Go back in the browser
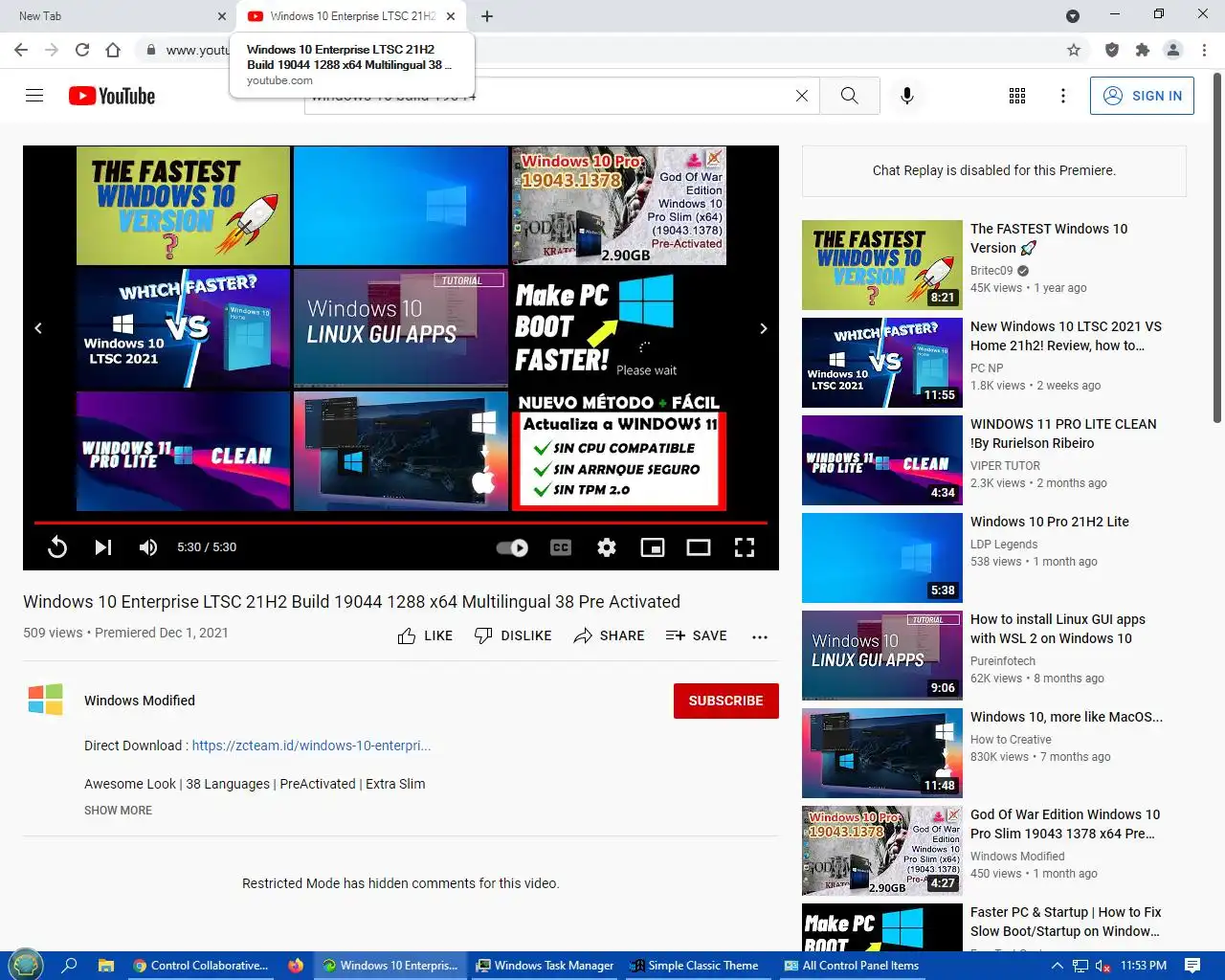This screenshot has width=1225, height=980. click(x=21, y=50)
